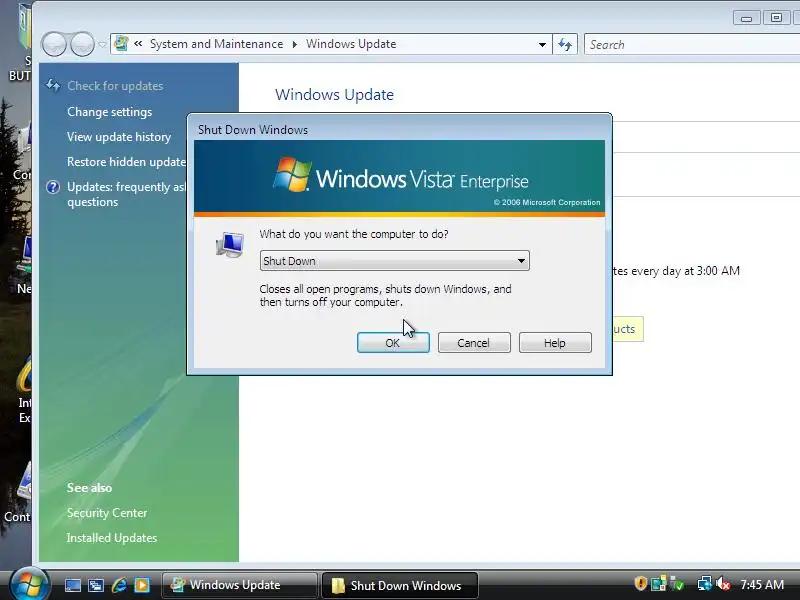The image size is (800, 600).
Task: Click the address bar double-chevron
Action: [138, 44]
